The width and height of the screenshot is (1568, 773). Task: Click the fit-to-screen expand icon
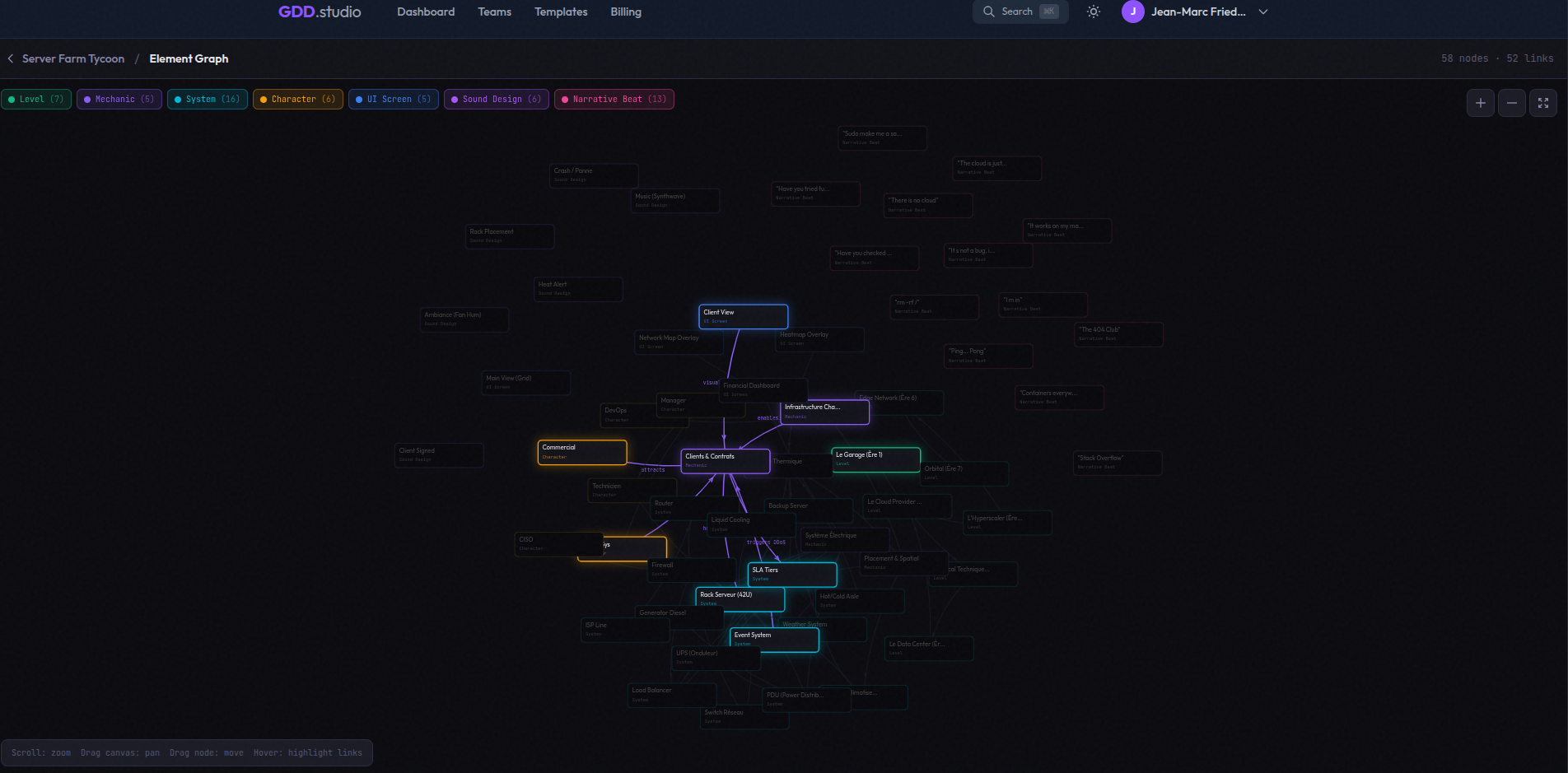point(1543,102)
